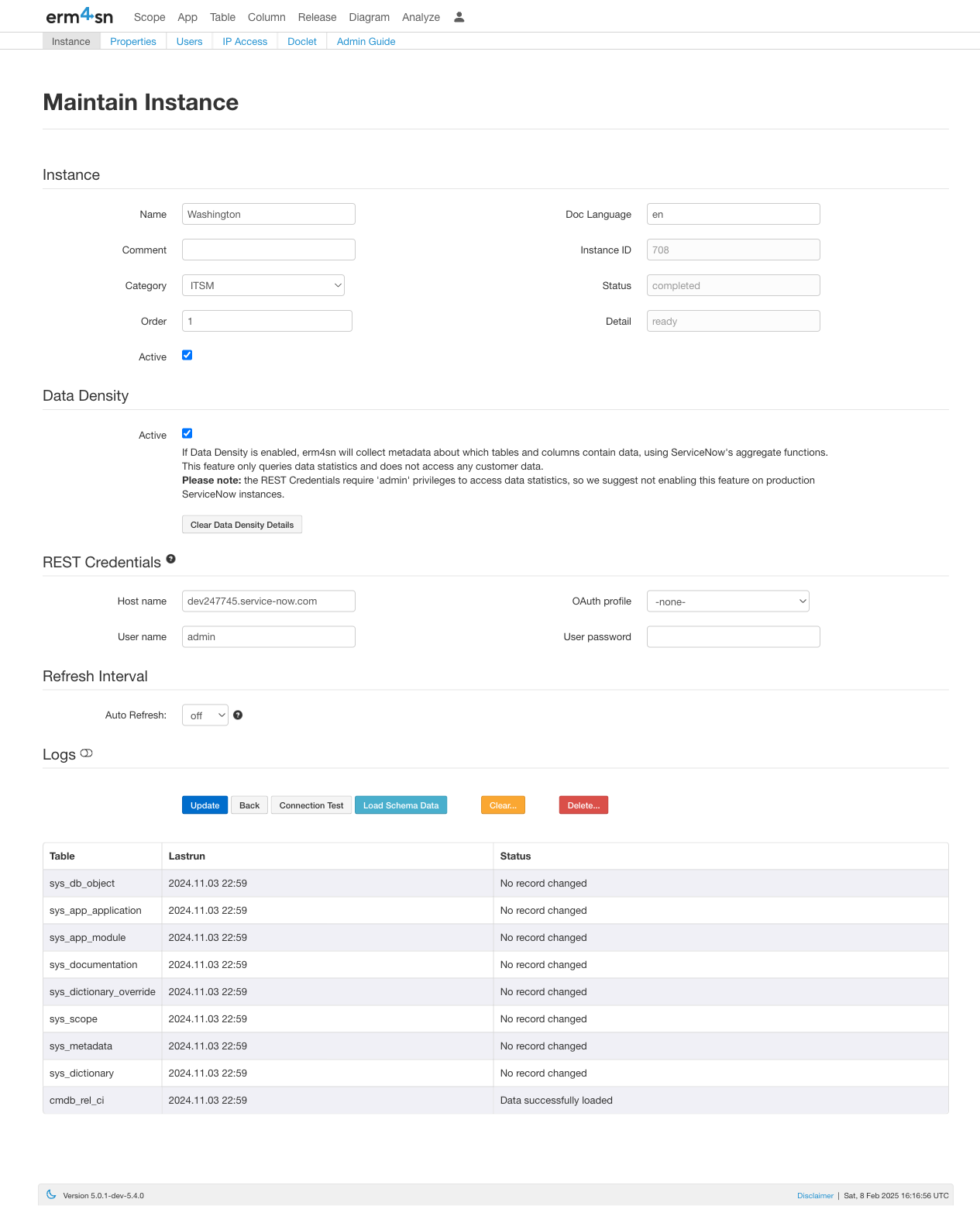Click the Connection Test button
Viewport: 980px width, 1206px height.
point(311,805)
